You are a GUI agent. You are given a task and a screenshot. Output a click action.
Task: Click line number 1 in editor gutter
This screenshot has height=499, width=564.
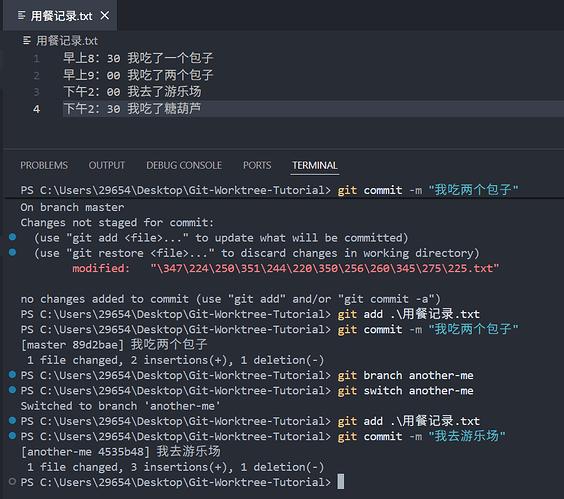[x=36, y=58]
